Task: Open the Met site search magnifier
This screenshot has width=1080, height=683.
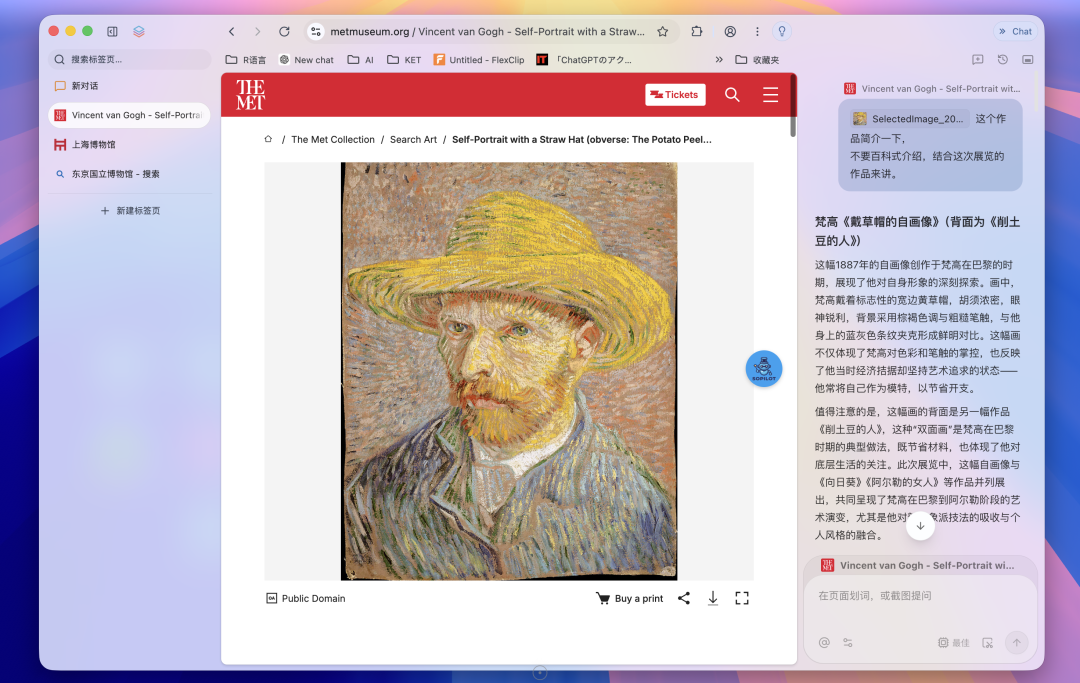Action: (732, 94)
